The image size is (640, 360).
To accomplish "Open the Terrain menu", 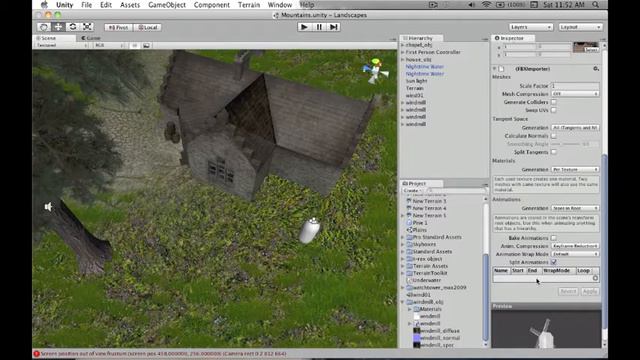I will 249,5.
